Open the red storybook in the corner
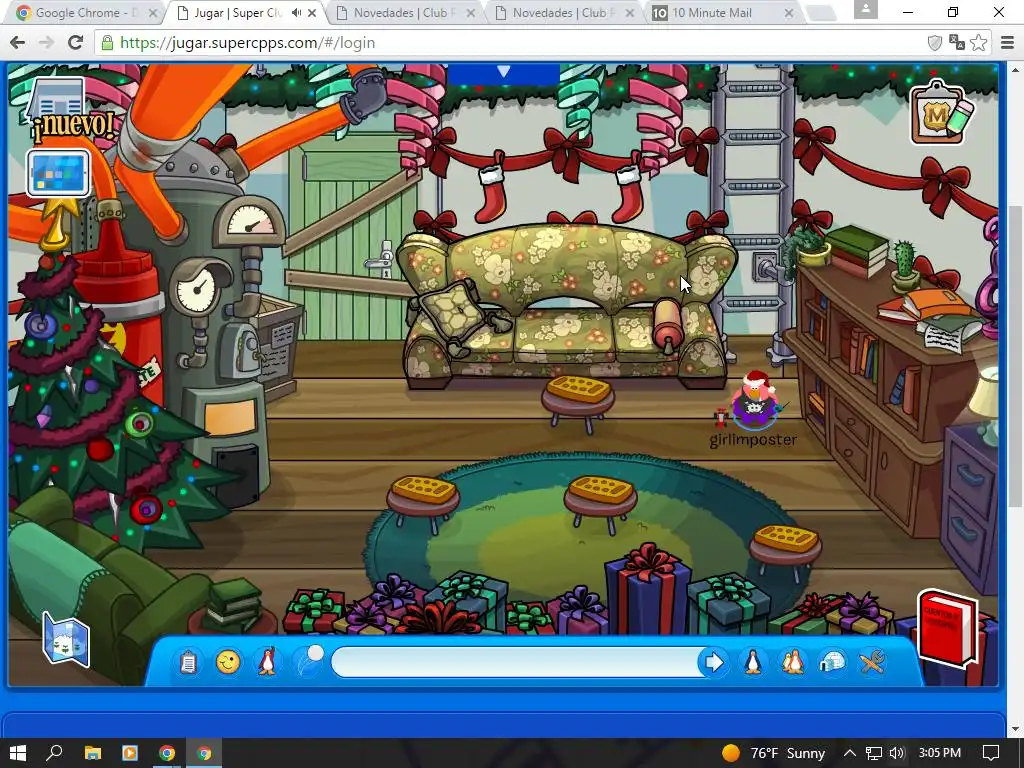 click(948, 628)
